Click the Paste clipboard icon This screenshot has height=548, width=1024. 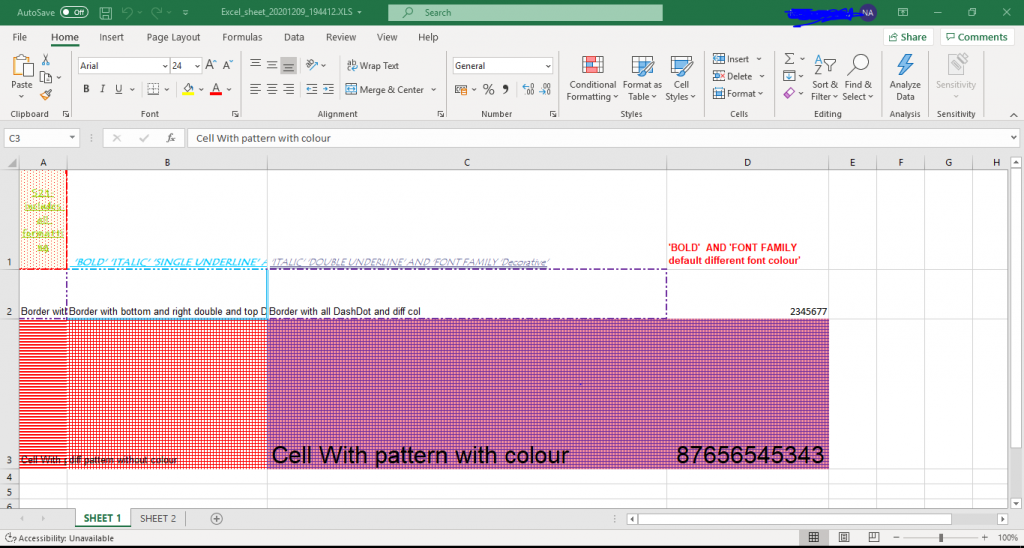[x=22, y=65]
